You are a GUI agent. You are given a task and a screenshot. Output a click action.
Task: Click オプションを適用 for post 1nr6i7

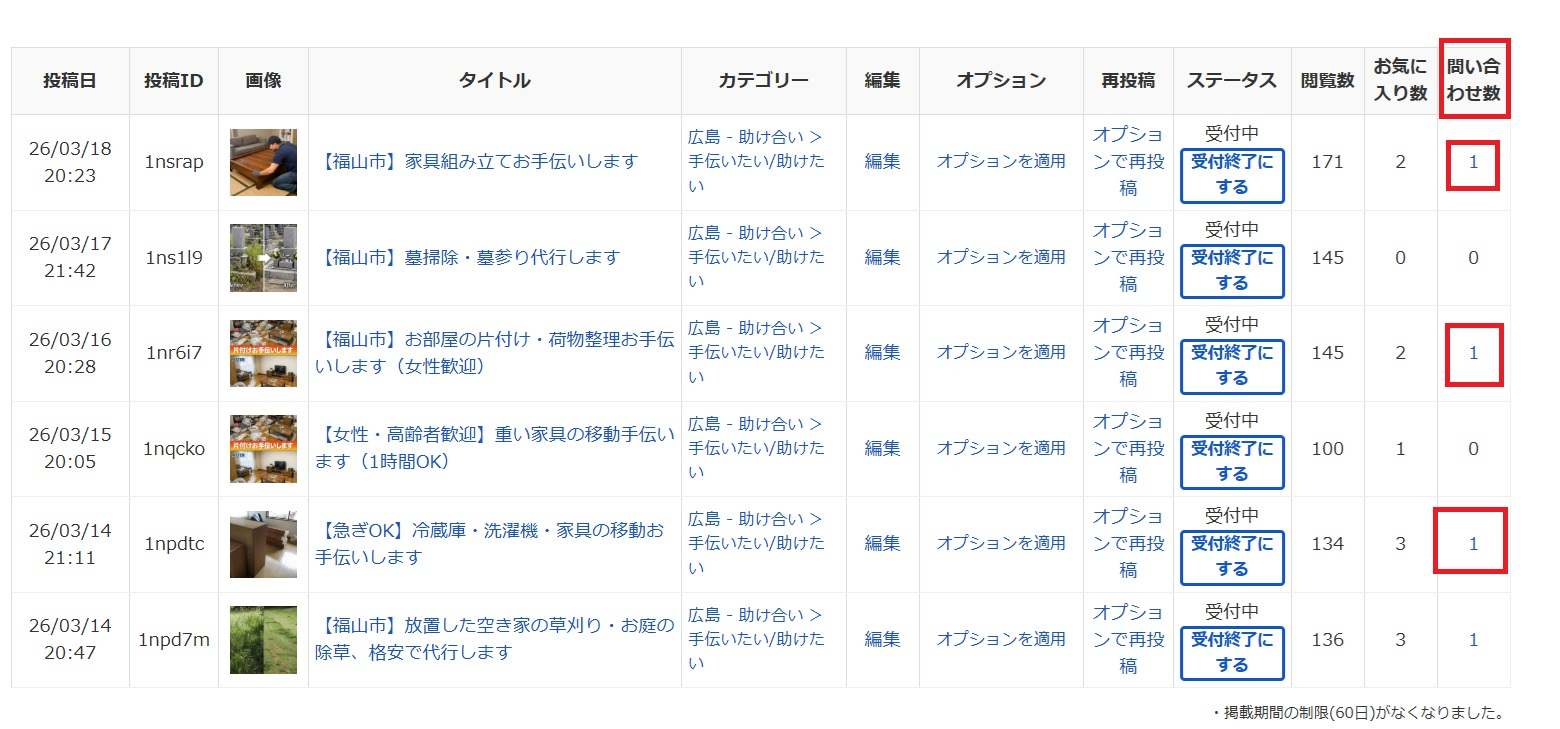click(x=1001, y=352)
